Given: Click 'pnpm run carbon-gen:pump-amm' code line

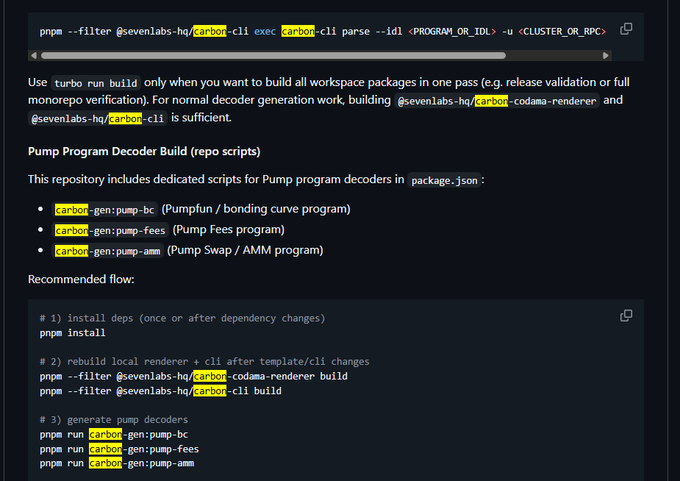Looking at the screenshot, I should (117, 463).
